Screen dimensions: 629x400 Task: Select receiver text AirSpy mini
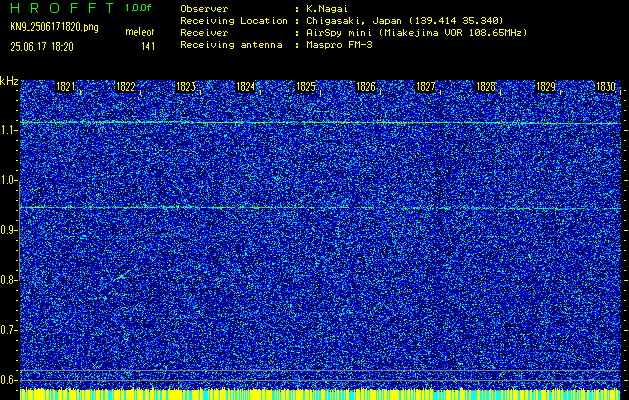[339, 33]
